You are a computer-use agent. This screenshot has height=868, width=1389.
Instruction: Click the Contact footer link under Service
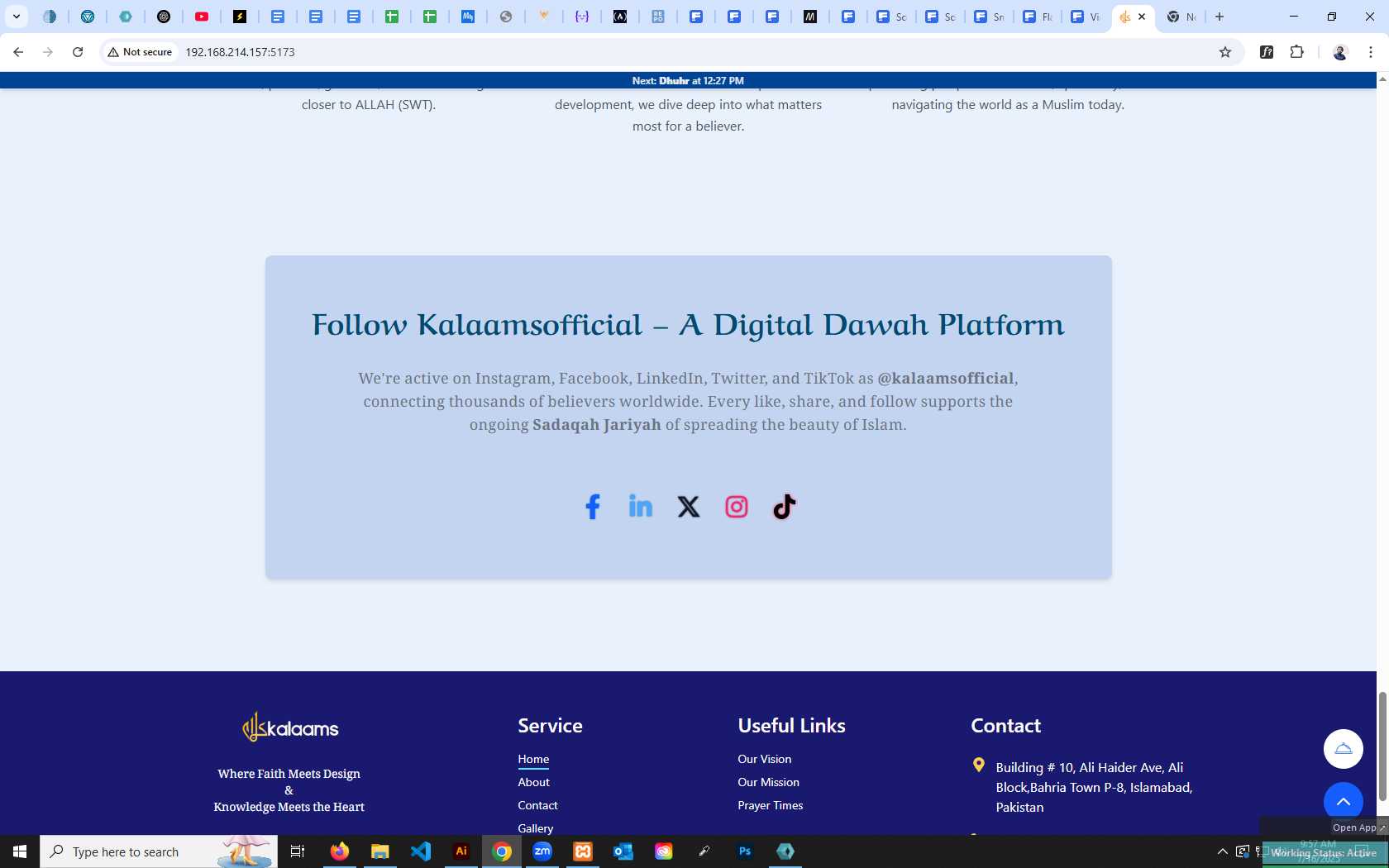[537, 805]
